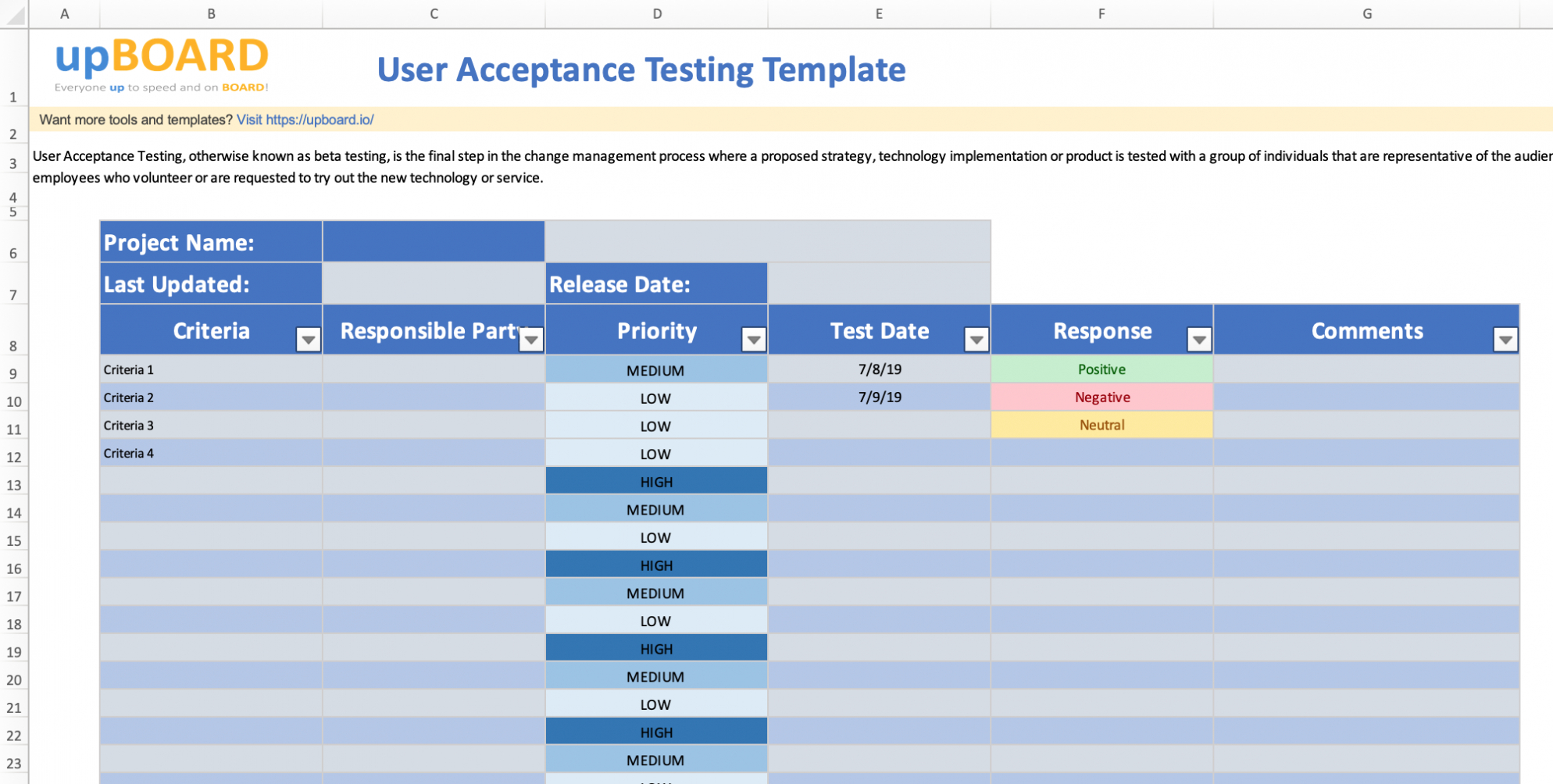
Task: Open the Response column filter dropdown
Action: pyautogui.click(x=1199, y=339)
